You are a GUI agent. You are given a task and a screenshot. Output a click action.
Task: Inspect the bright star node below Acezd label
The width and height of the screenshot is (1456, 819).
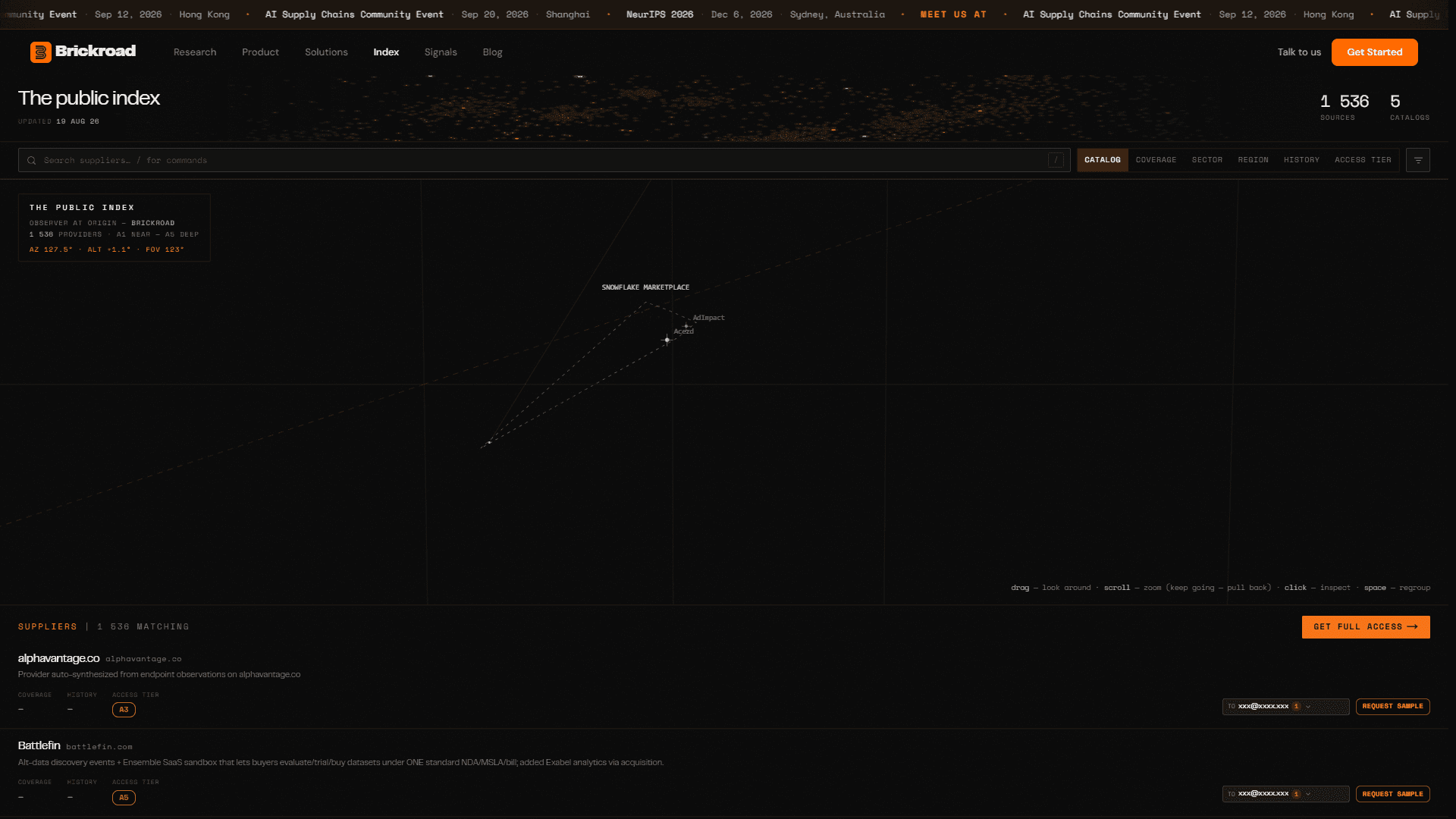[667, 340]
